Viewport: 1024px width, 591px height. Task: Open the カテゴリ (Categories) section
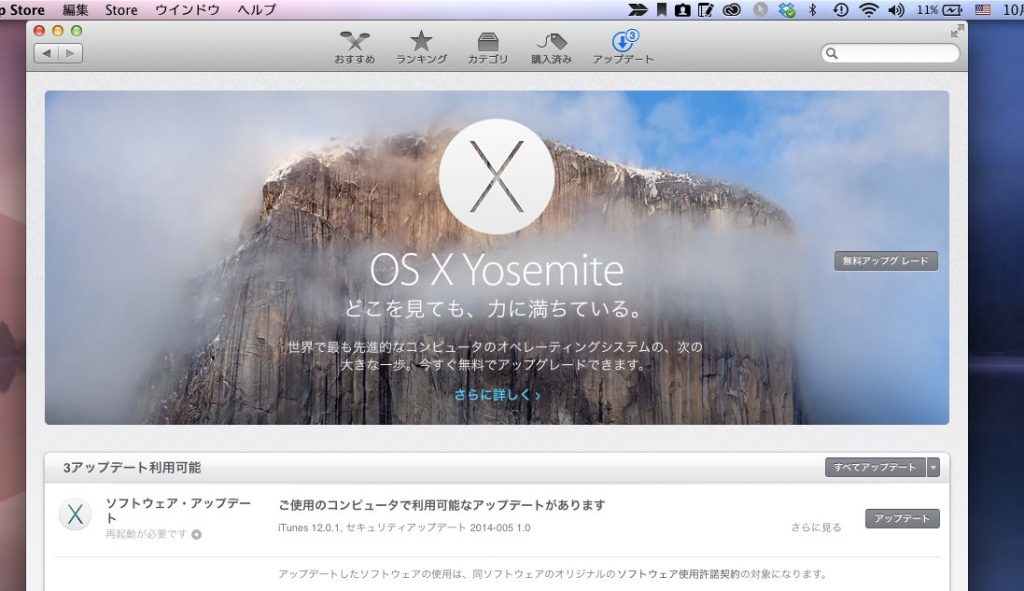487,48
